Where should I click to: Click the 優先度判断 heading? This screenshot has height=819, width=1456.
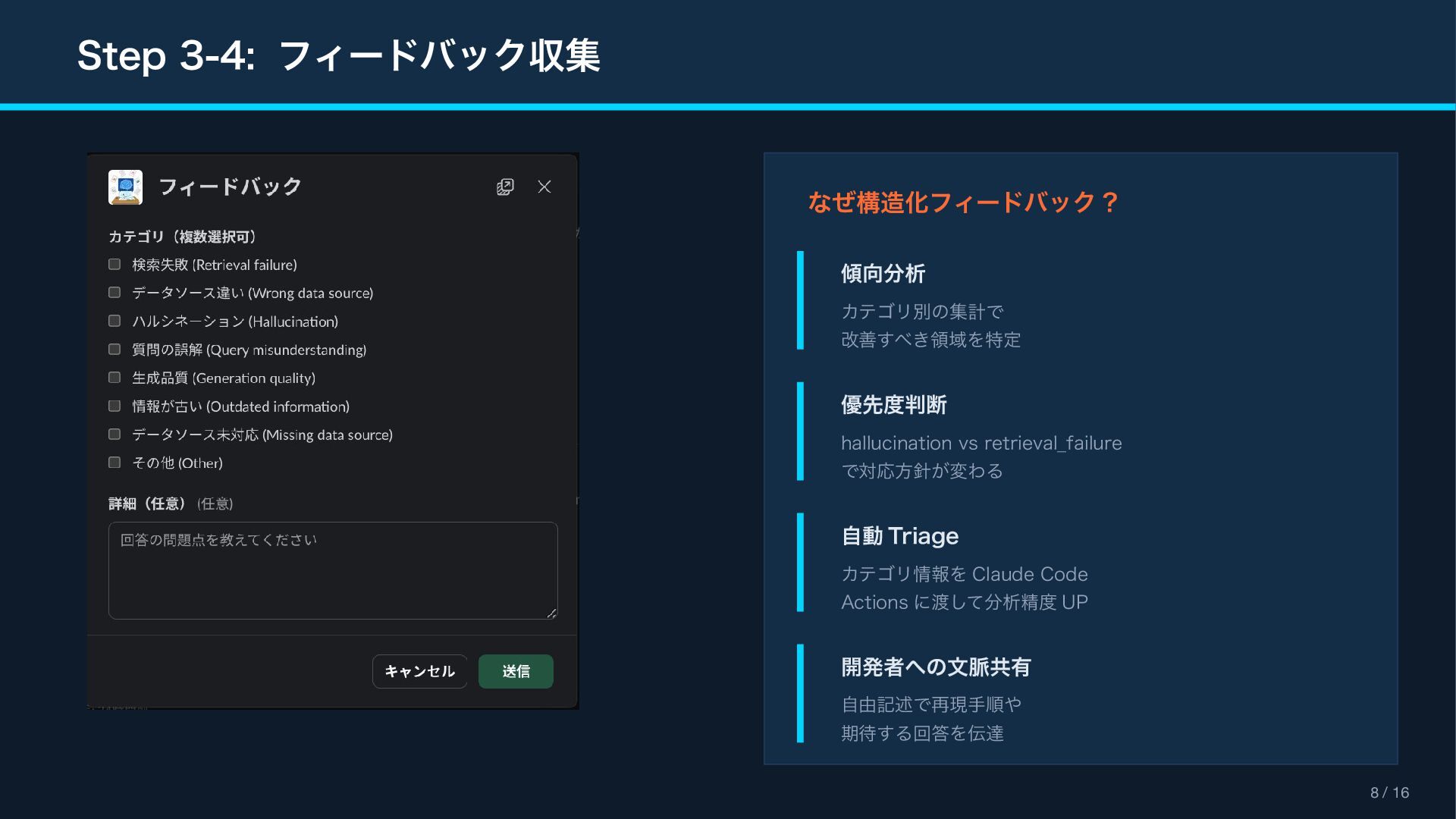(893, 405)
